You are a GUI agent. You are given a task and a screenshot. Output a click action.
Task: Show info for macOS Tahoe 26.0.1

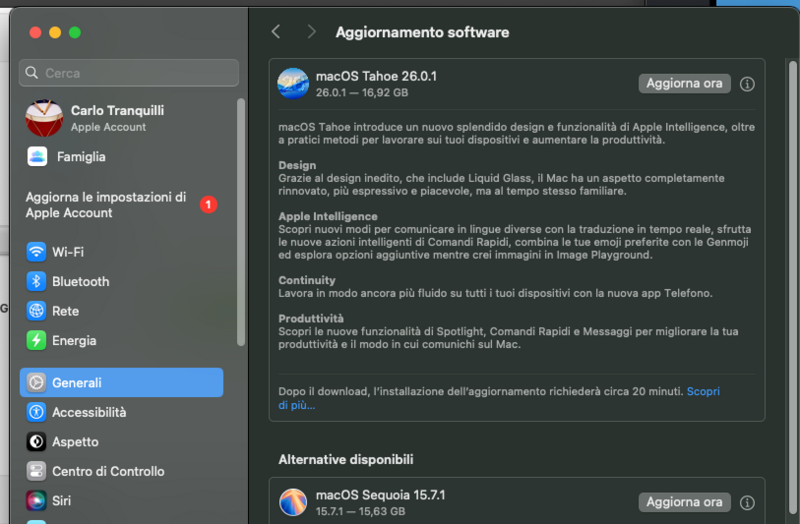click(747, 84)
